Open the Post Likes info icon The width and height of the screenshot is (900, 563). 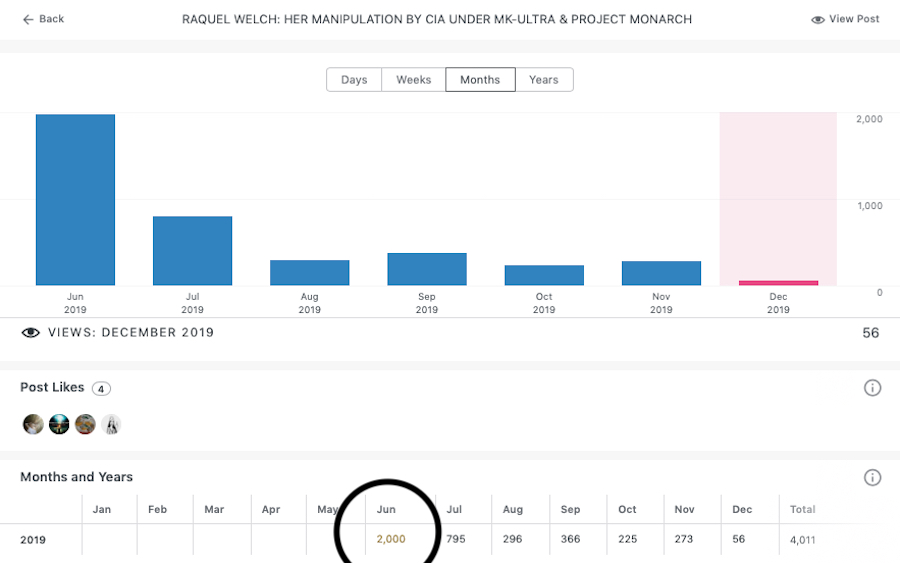point(872,388)
